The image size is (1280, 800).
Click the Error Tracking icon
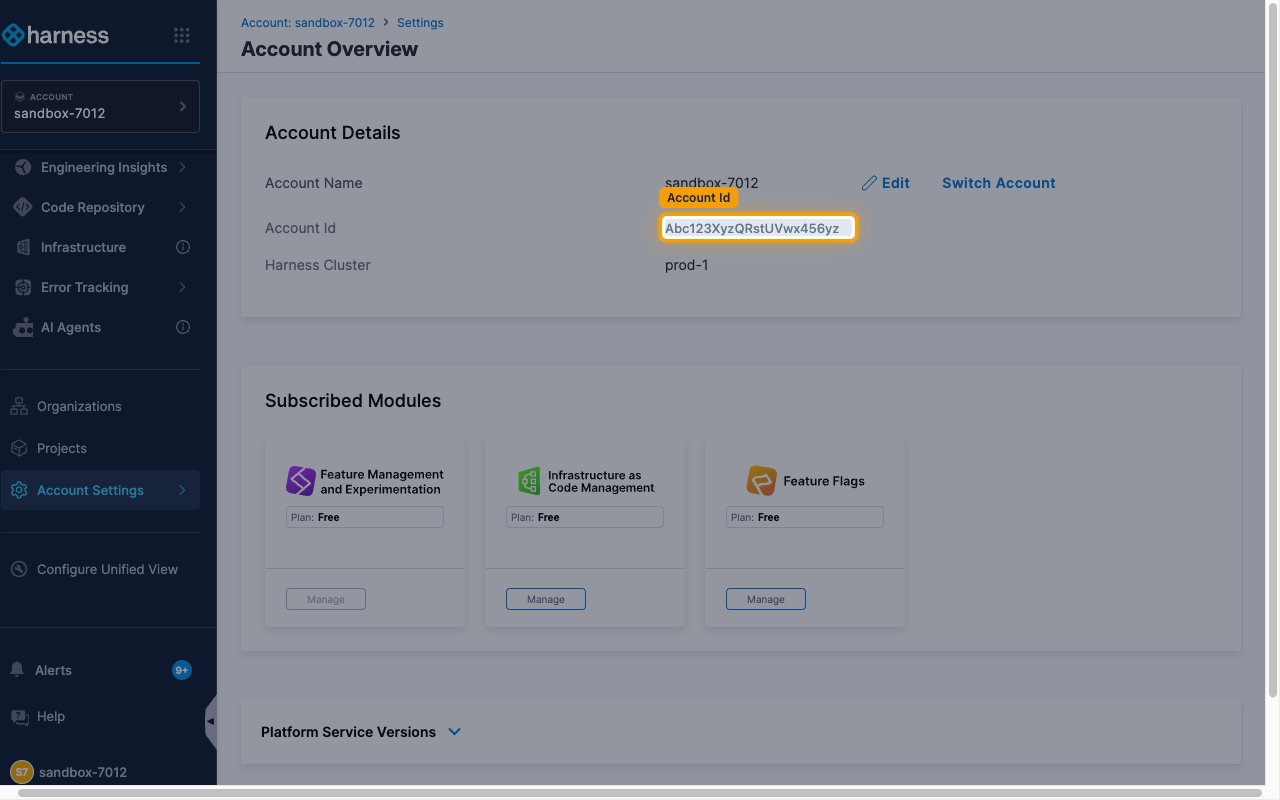22,287
